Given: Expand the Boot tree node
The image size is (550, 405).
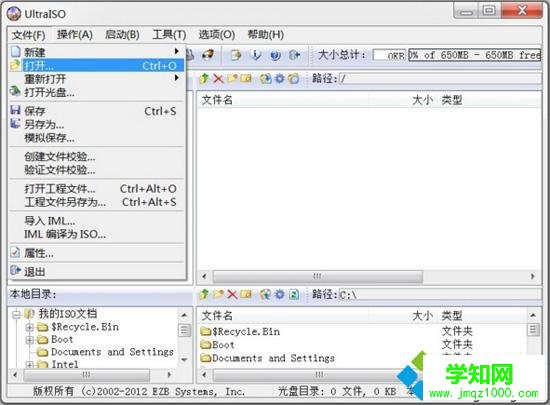Looking at the screenshot, I should (x=29, y=340).
